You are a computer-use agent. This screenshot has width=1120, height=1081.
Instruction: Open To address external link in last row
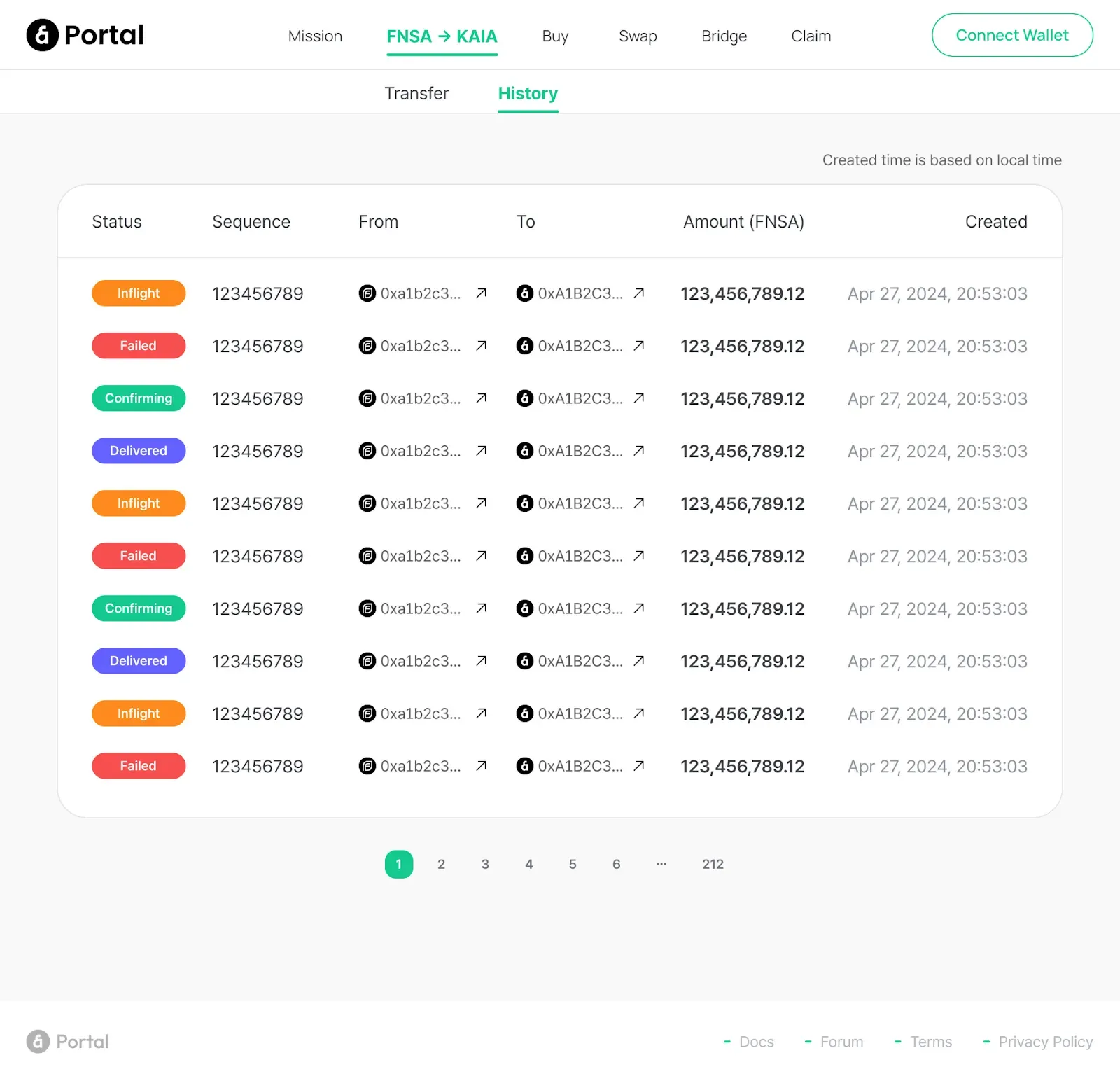click(638, 766)
